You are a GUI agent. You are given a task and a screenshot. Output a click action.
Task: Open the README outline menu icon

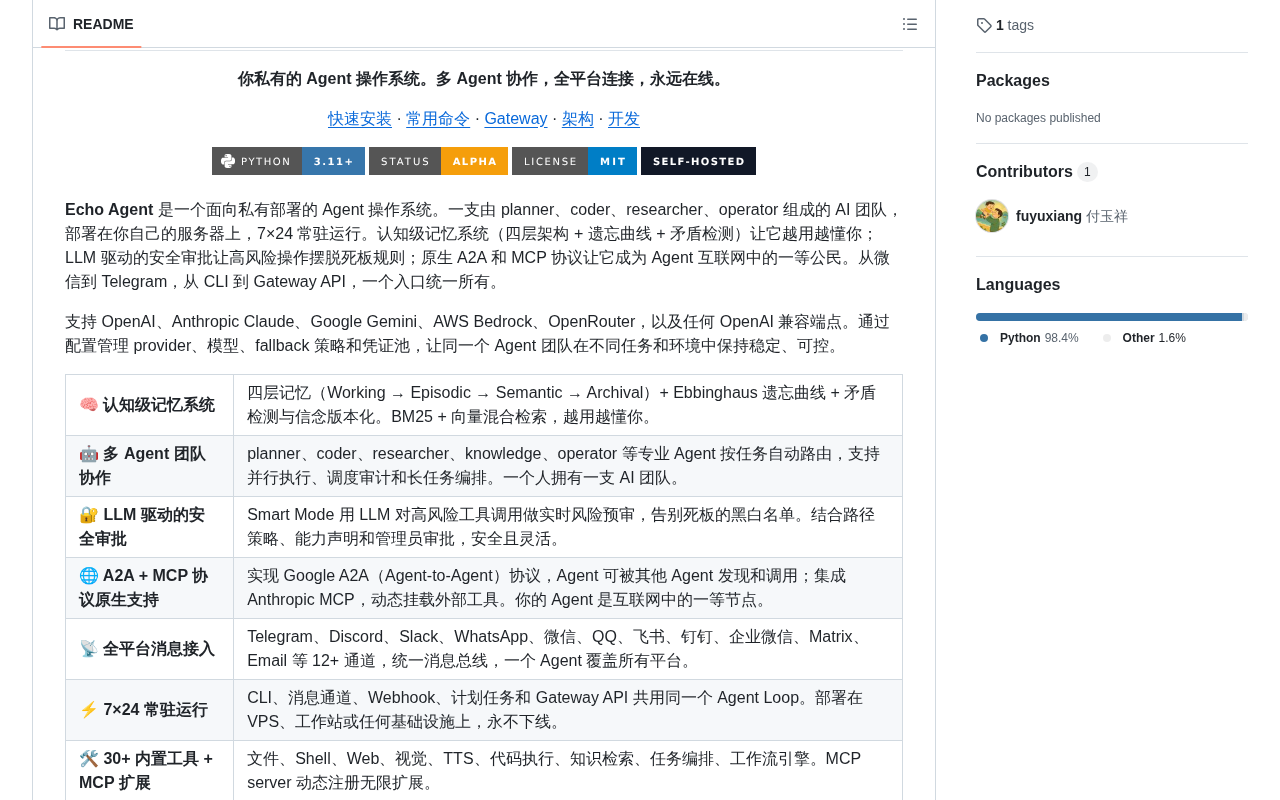(910, 24)
